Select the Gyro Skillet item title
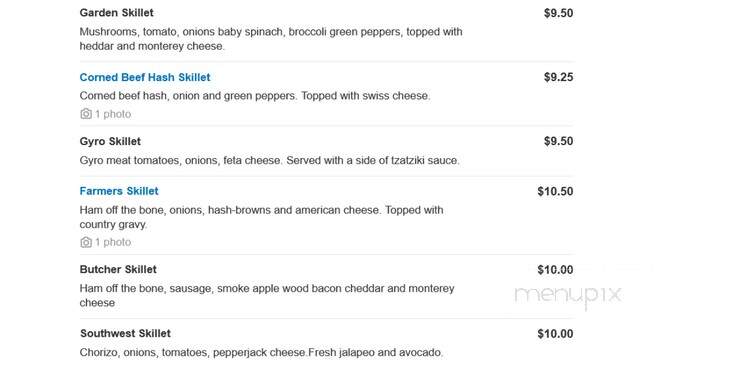747x377 pixels. pyautogui.click(x=110, y=142)
